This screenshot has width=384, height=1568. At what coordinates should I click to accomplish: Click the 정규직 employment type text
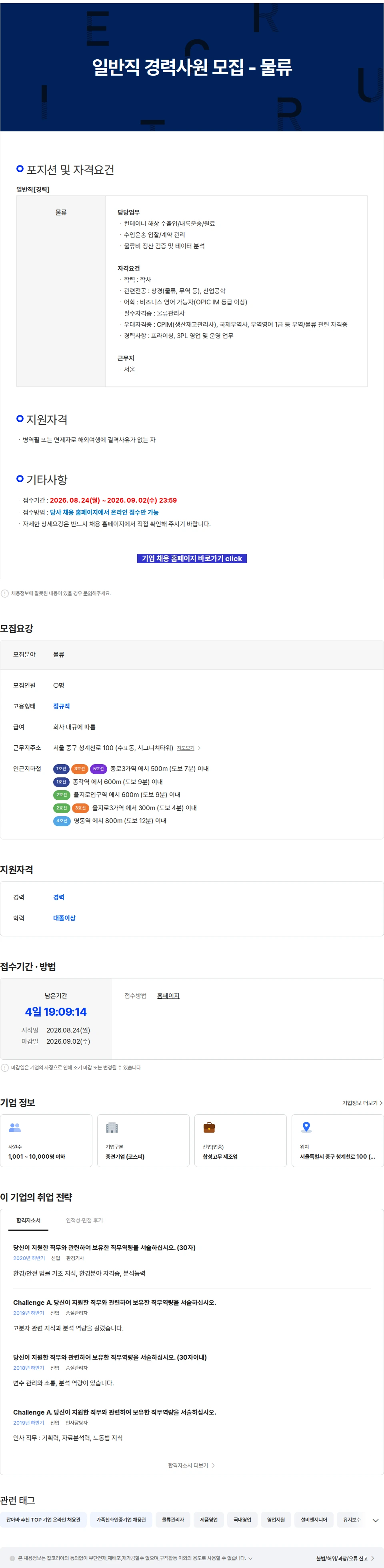click(x=61, y=706)
